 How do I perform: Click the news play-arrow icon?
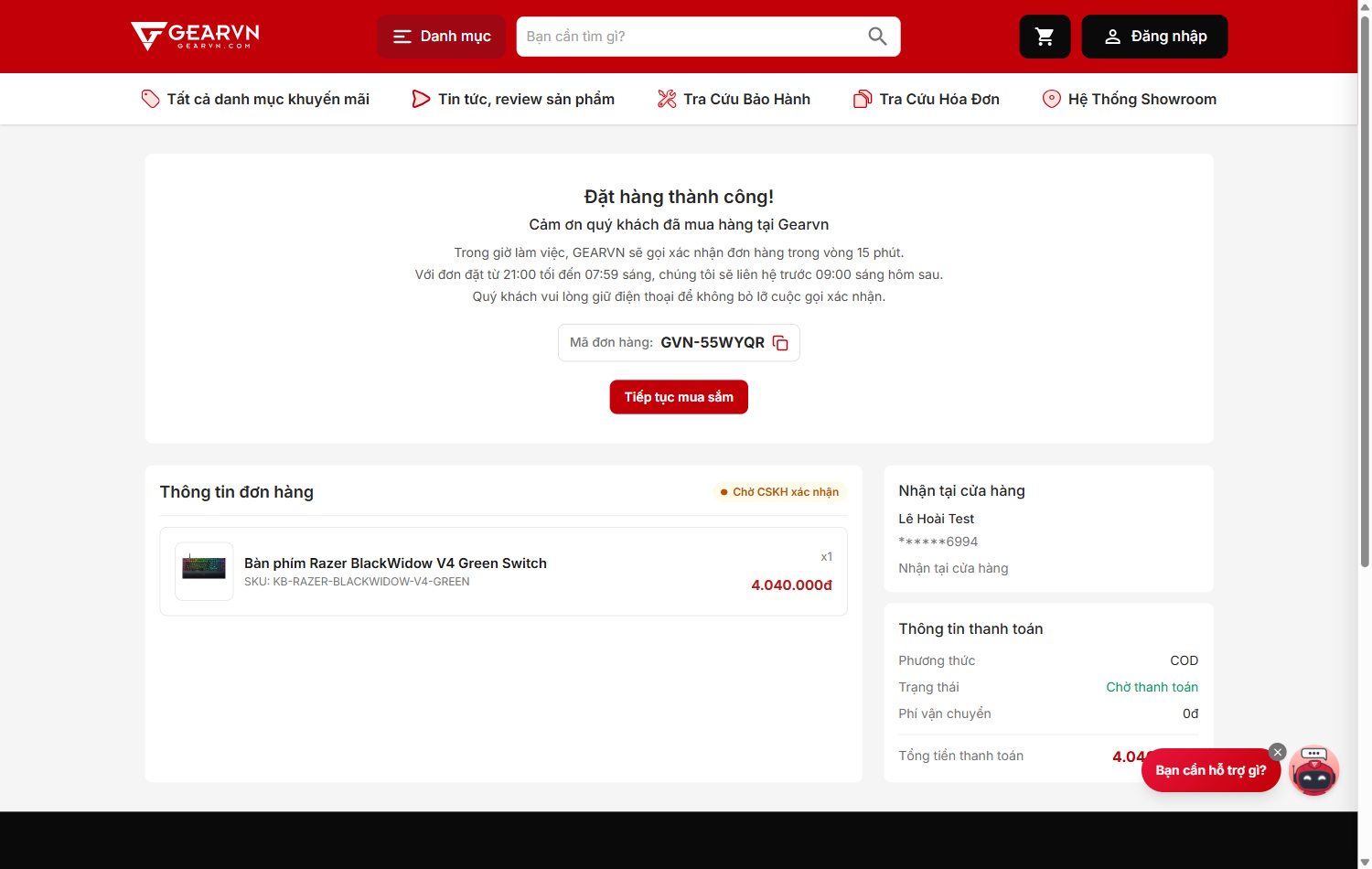point(421,99)
